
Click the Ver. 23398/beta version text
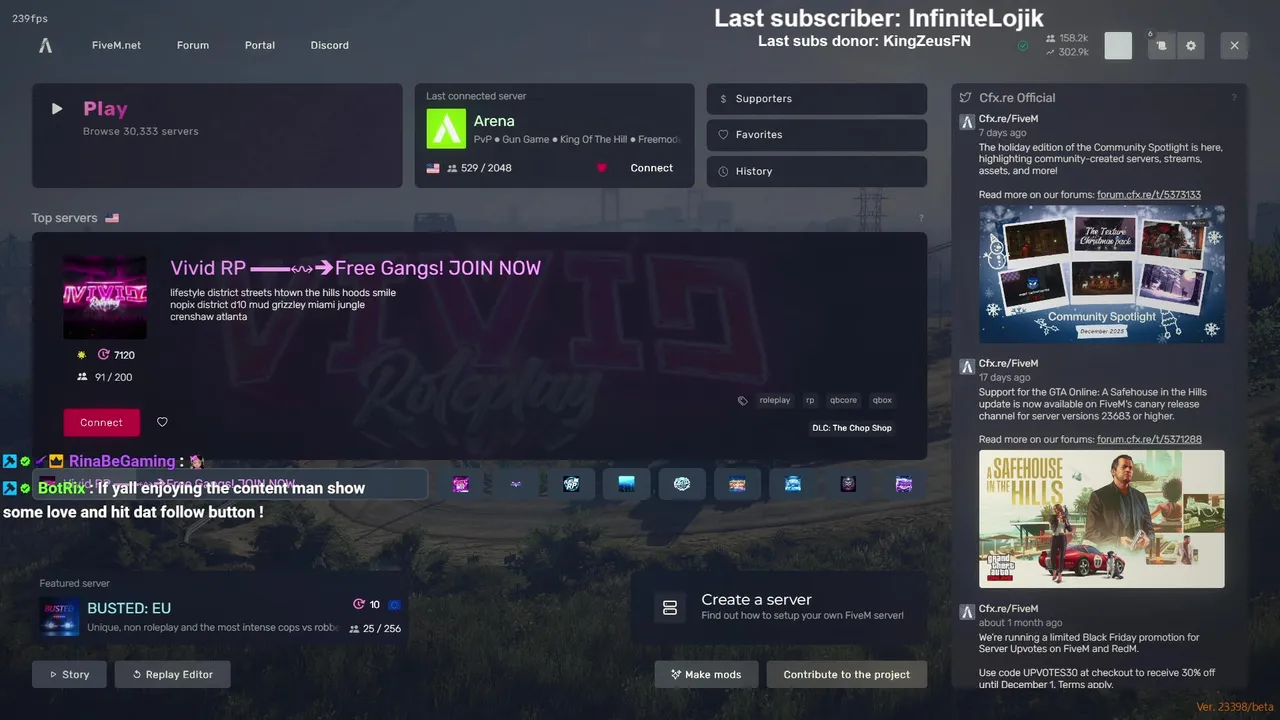point(1235,707)
